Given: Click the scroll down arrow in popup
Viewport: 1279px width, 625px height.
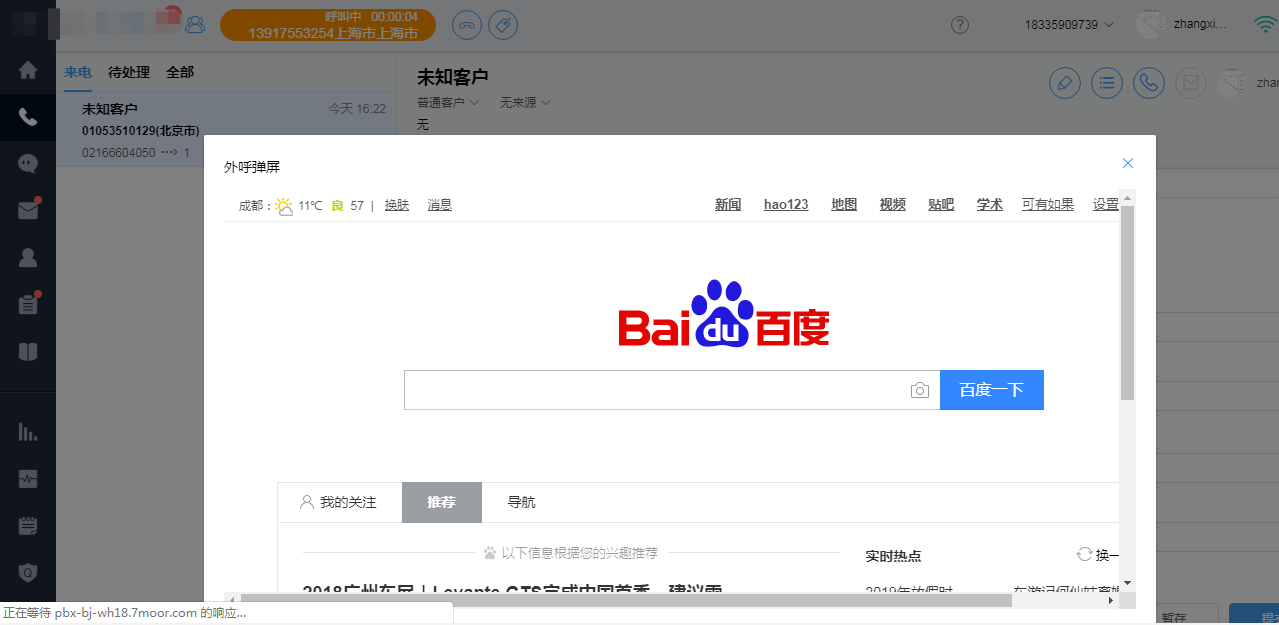Looking at the screenshot, I should coord(1127,582).
